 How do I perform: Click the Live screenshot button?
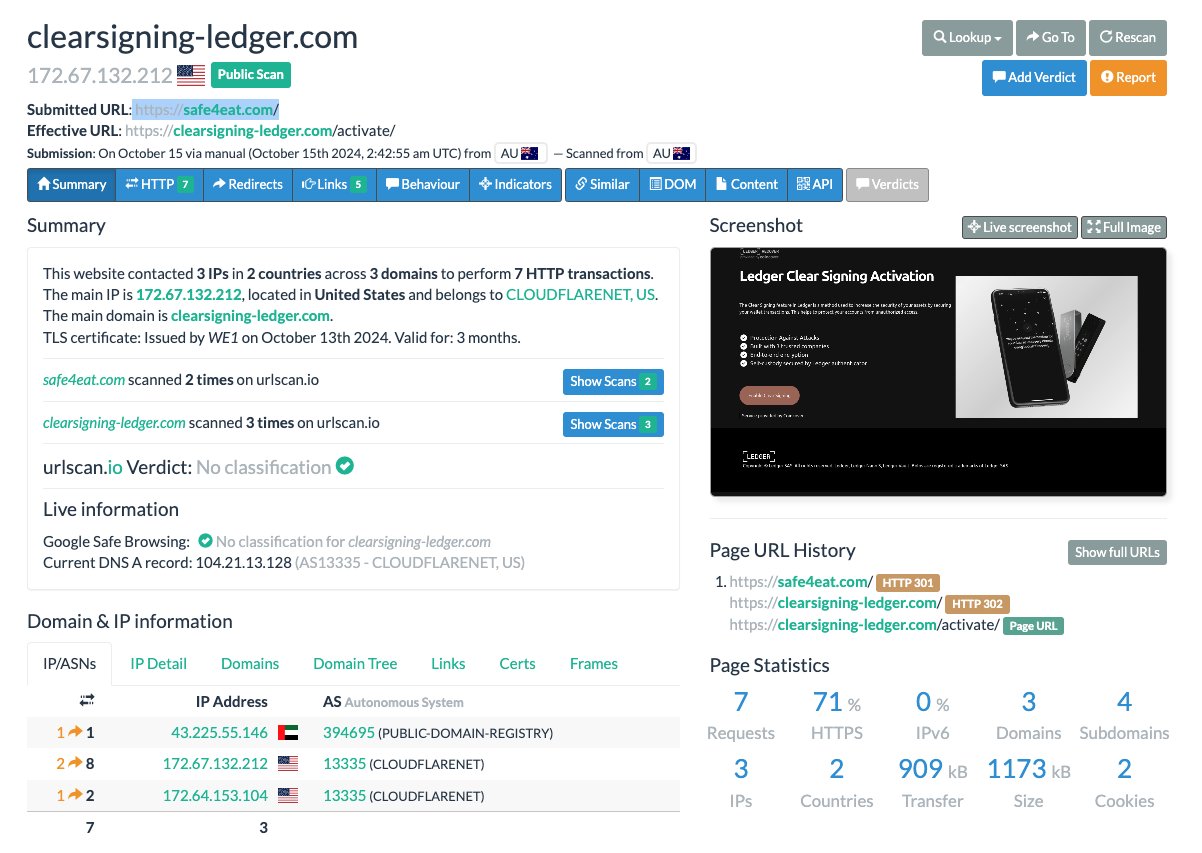coord(1020,227)
